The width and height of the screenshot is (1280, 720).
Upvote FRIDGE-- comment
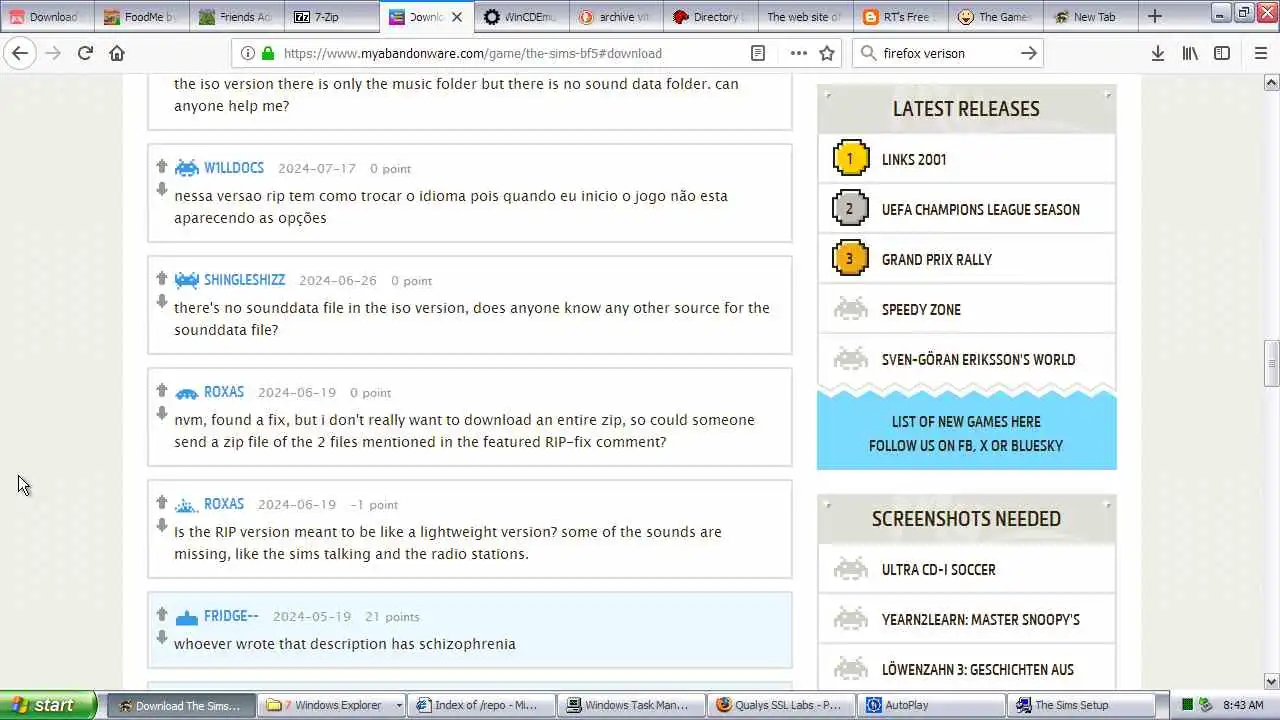tap(162, 613)
